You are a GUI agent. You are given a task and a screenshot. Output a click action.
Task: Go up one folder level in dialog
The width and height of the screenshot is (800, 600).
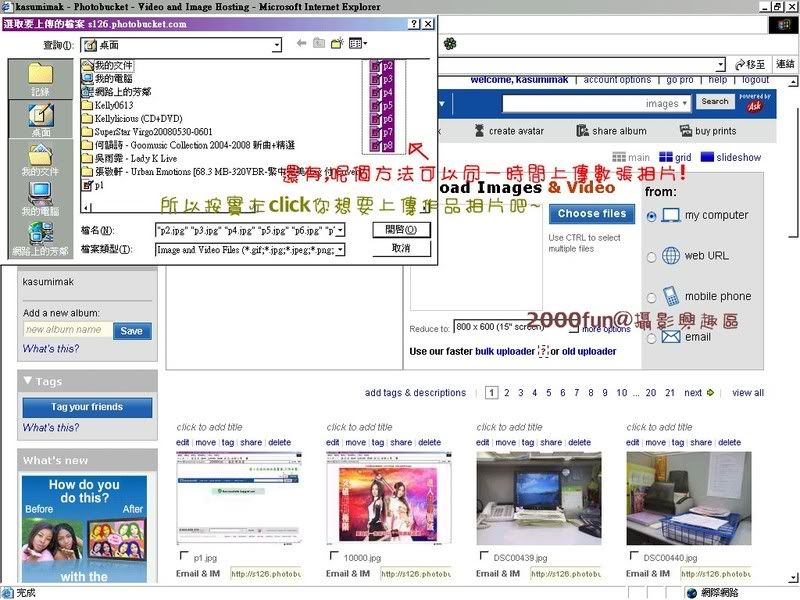[319, 44]
